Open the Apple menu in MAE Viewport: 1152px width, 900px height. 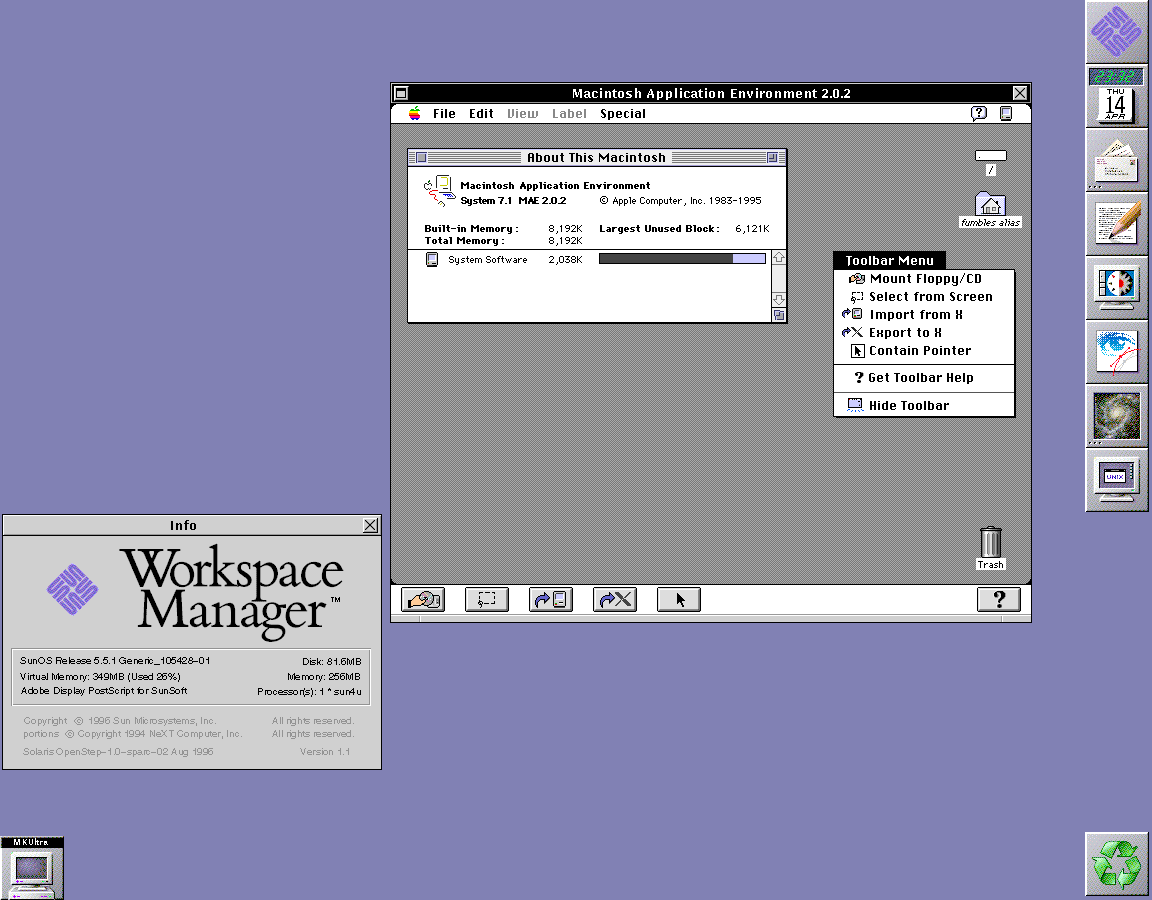tap(414, 113)
